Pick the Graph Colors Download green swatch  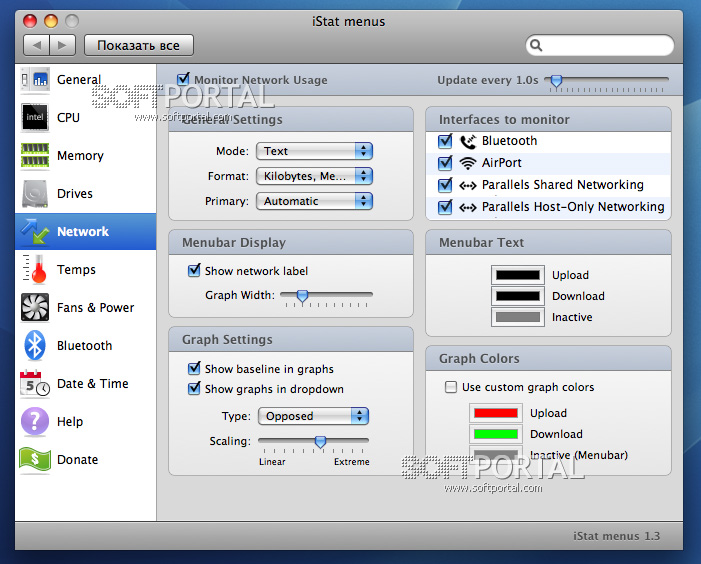(496, 434)
